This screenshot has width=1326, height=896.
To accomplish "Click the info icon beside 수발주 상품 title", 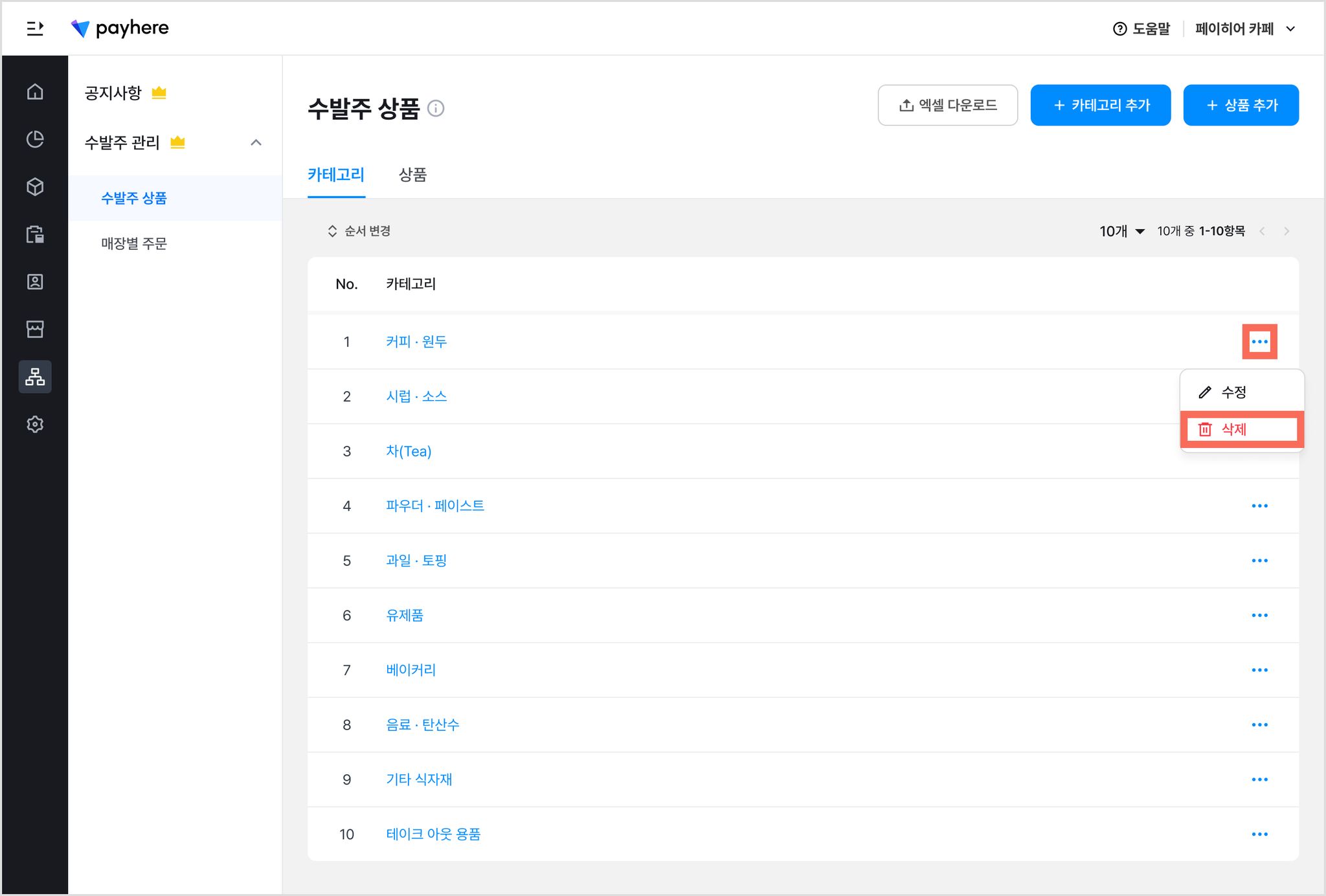I will click(436, 108).
